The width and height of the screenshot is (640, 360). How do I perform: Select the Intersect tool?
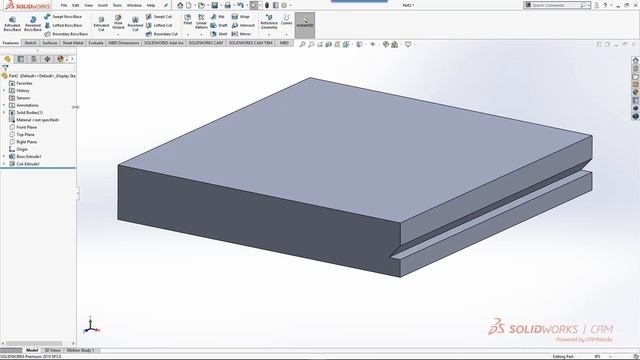click(243, 25)
